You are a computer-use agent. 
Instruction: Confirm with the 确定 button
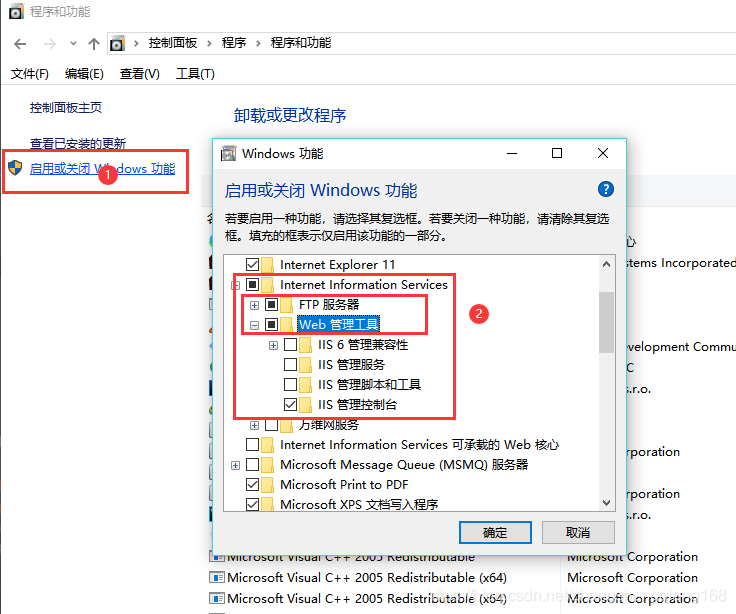495,532
